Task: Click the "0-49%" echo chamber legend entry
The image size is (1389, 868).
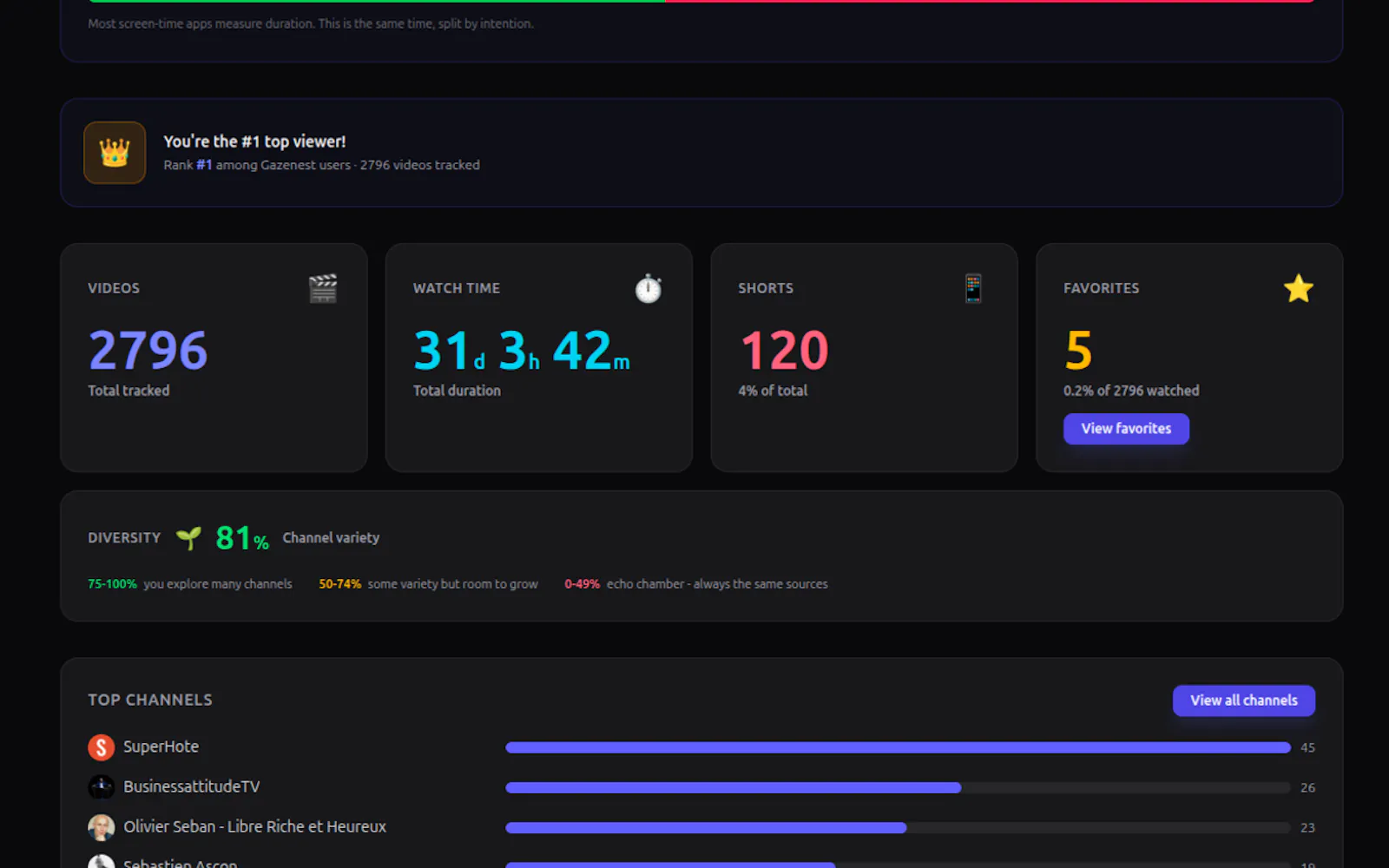Action: pyautogui.click(x=696, y=584)
